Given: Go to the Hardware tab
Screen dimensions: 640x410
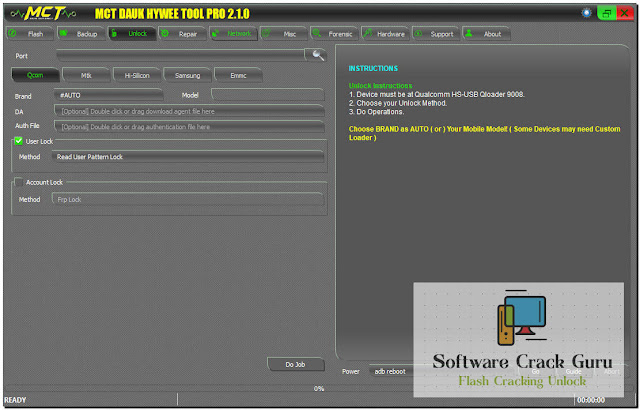Looking at the screenshot, I should pos(385,34).
